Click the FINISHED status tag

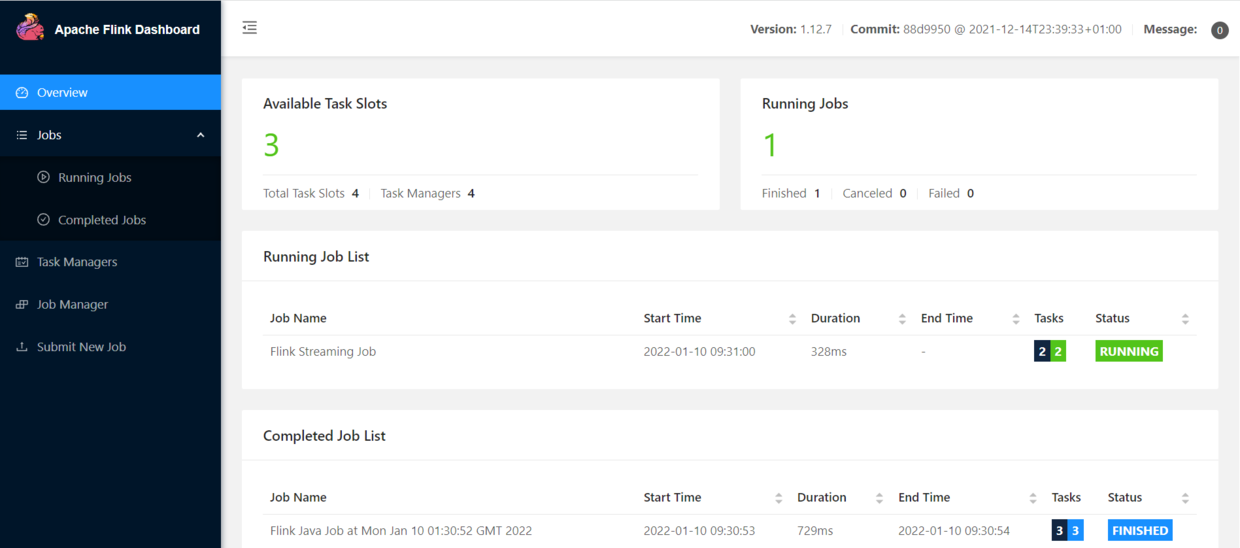(x=1140, y=531)
